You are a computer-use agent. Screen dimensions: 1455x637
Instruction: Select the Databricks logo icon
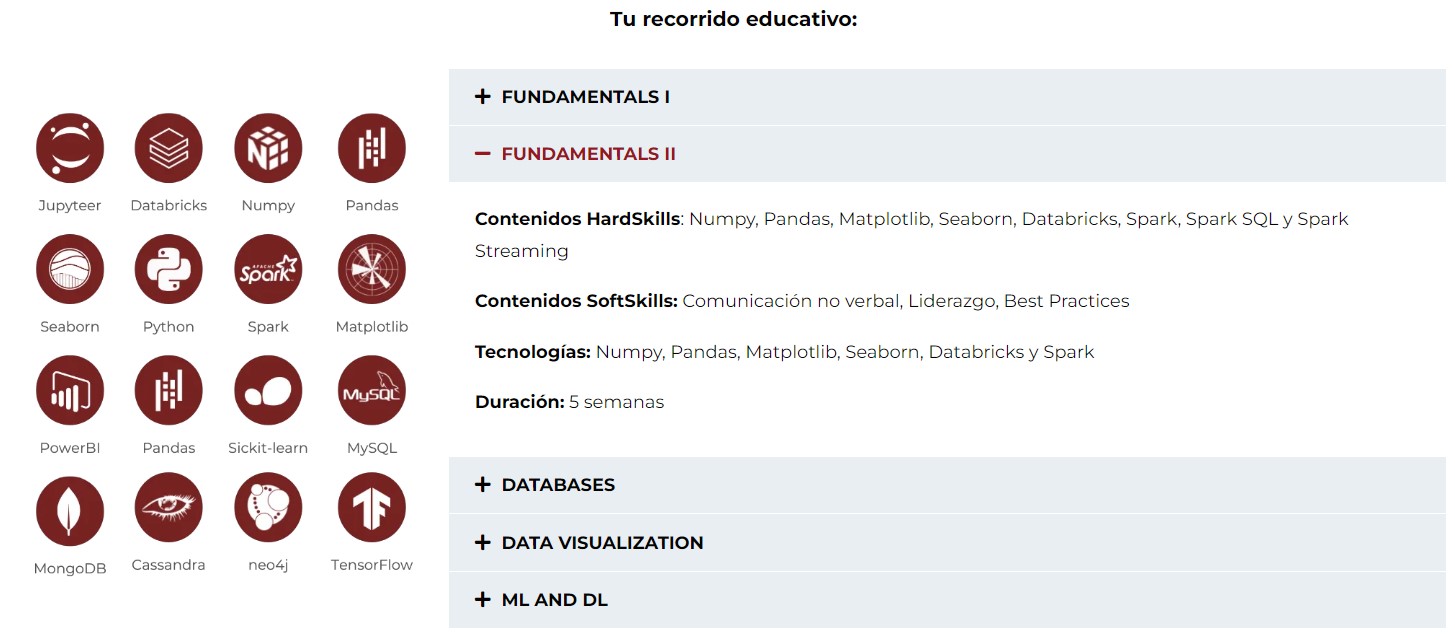tap(169, 148)
